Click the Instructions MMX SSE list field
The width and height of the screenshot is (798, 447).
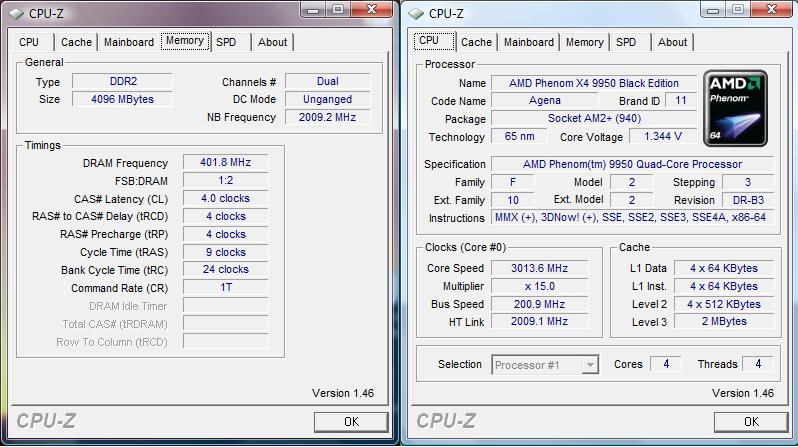point(632,217)
